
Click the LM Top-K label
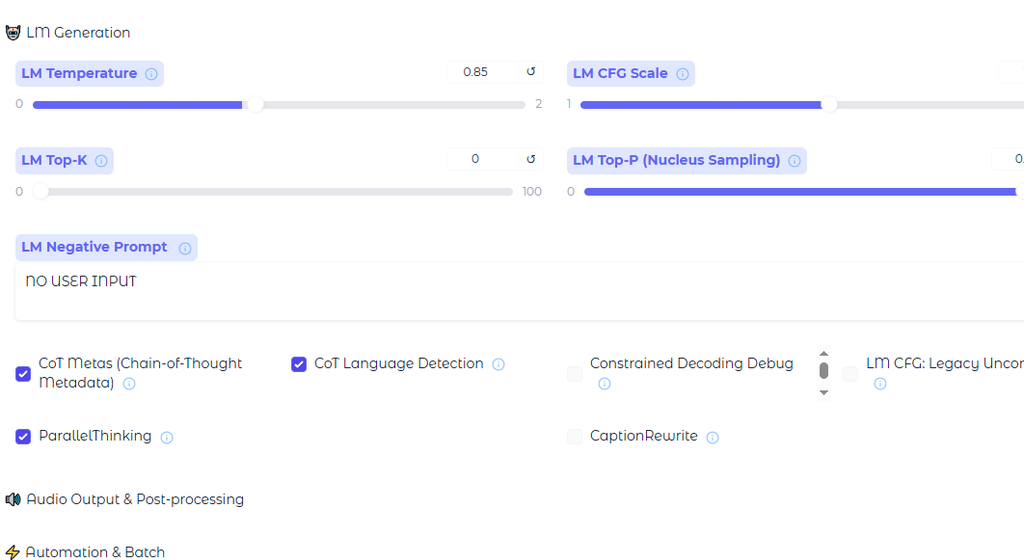pyautogui.click(x=54, y=160)
